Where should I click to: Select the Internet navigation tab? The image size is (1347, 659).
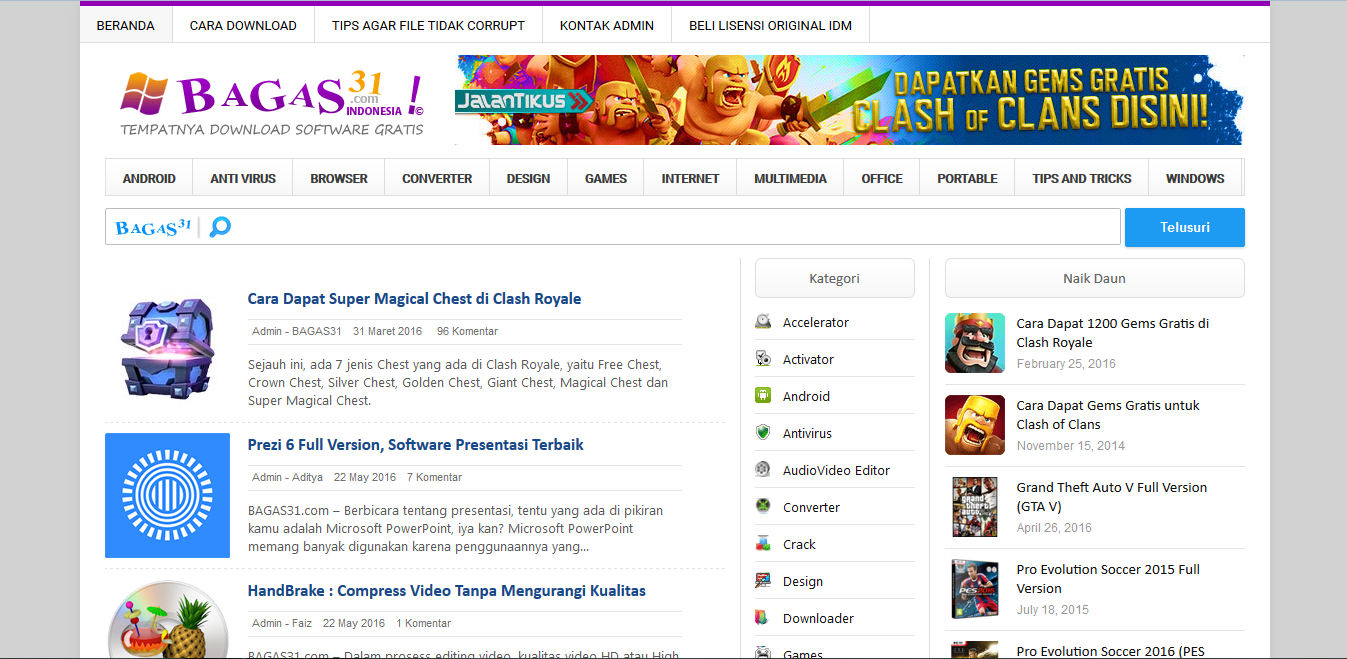tap(690, 178)
